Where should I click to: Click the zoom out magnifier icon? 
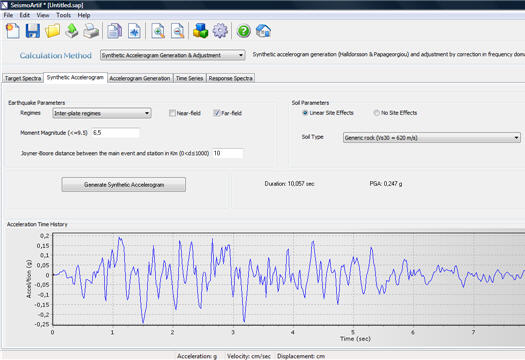177,31
